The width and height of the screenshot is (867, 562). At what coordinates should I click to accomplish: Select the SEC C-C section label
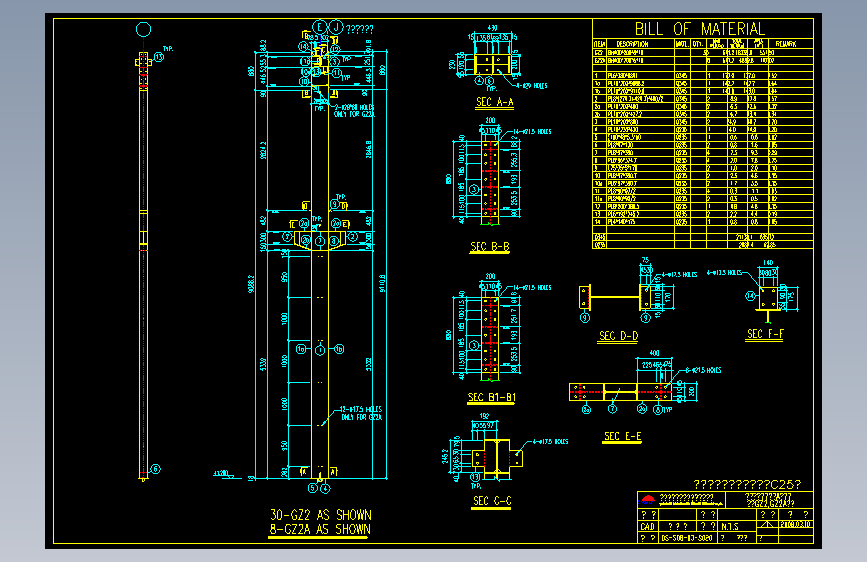tap(492, 501)
